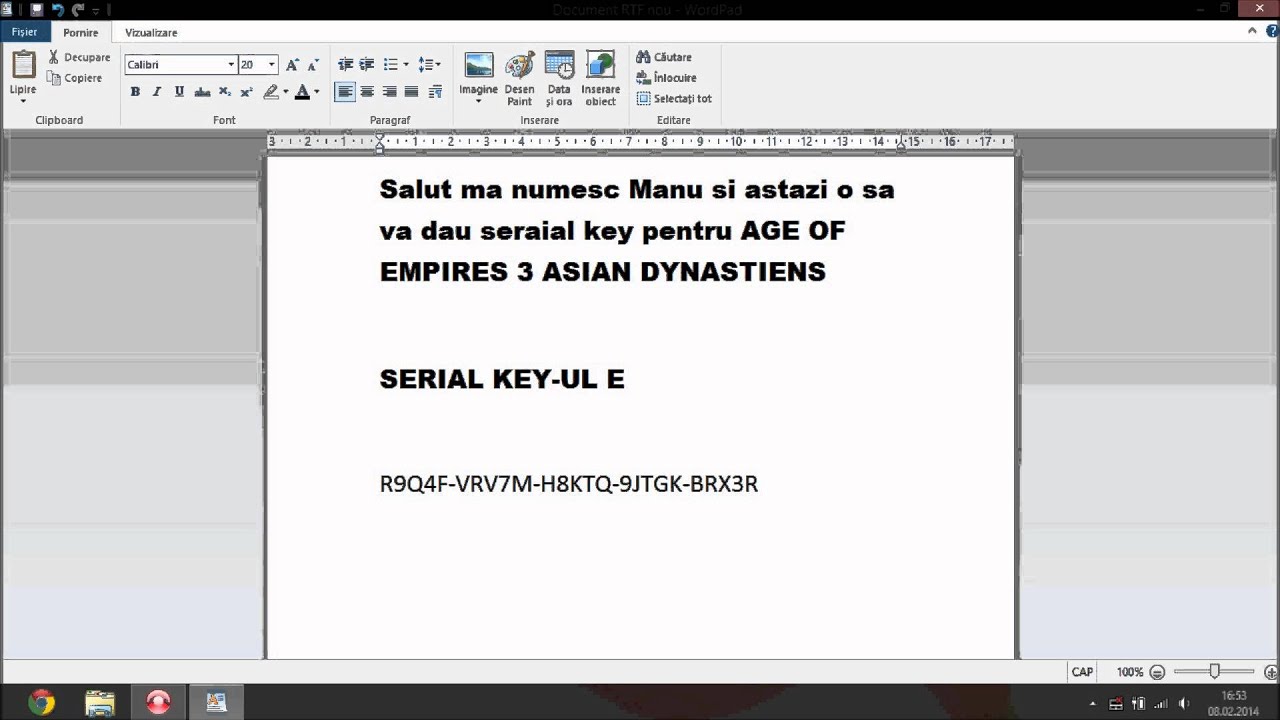Screen dimensions: 1280x720
Task: Open the font color dropdown arrow
Action: tap(317, 92)
